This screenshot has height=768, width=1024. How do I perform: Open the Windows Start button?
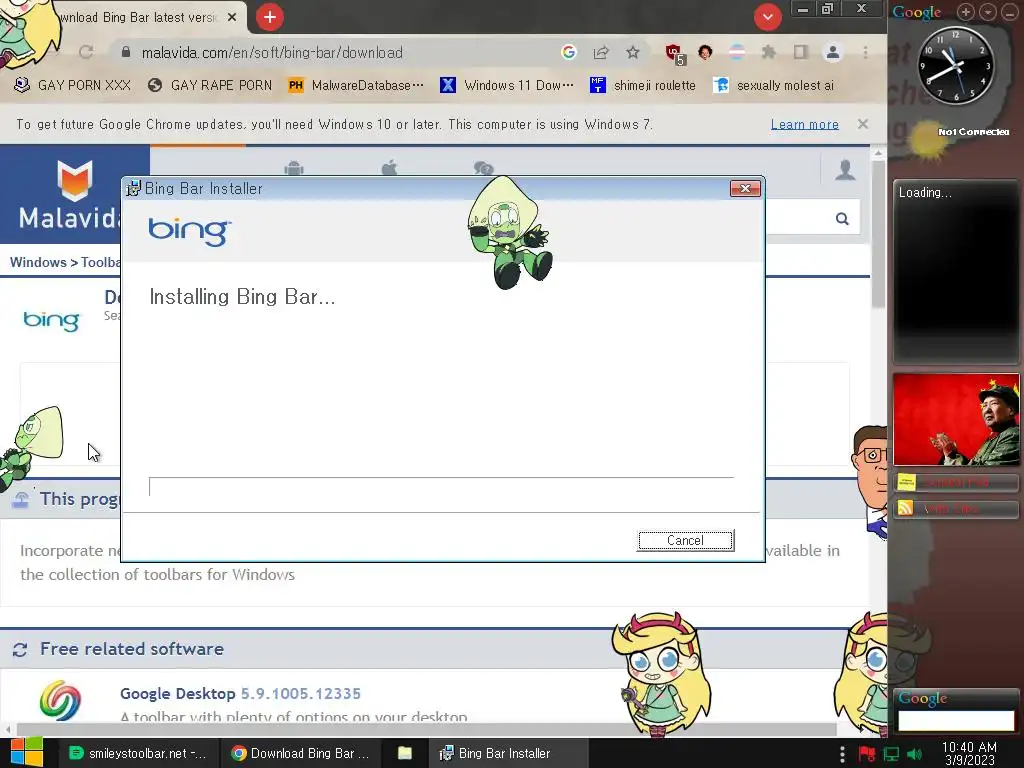point(27,753)
